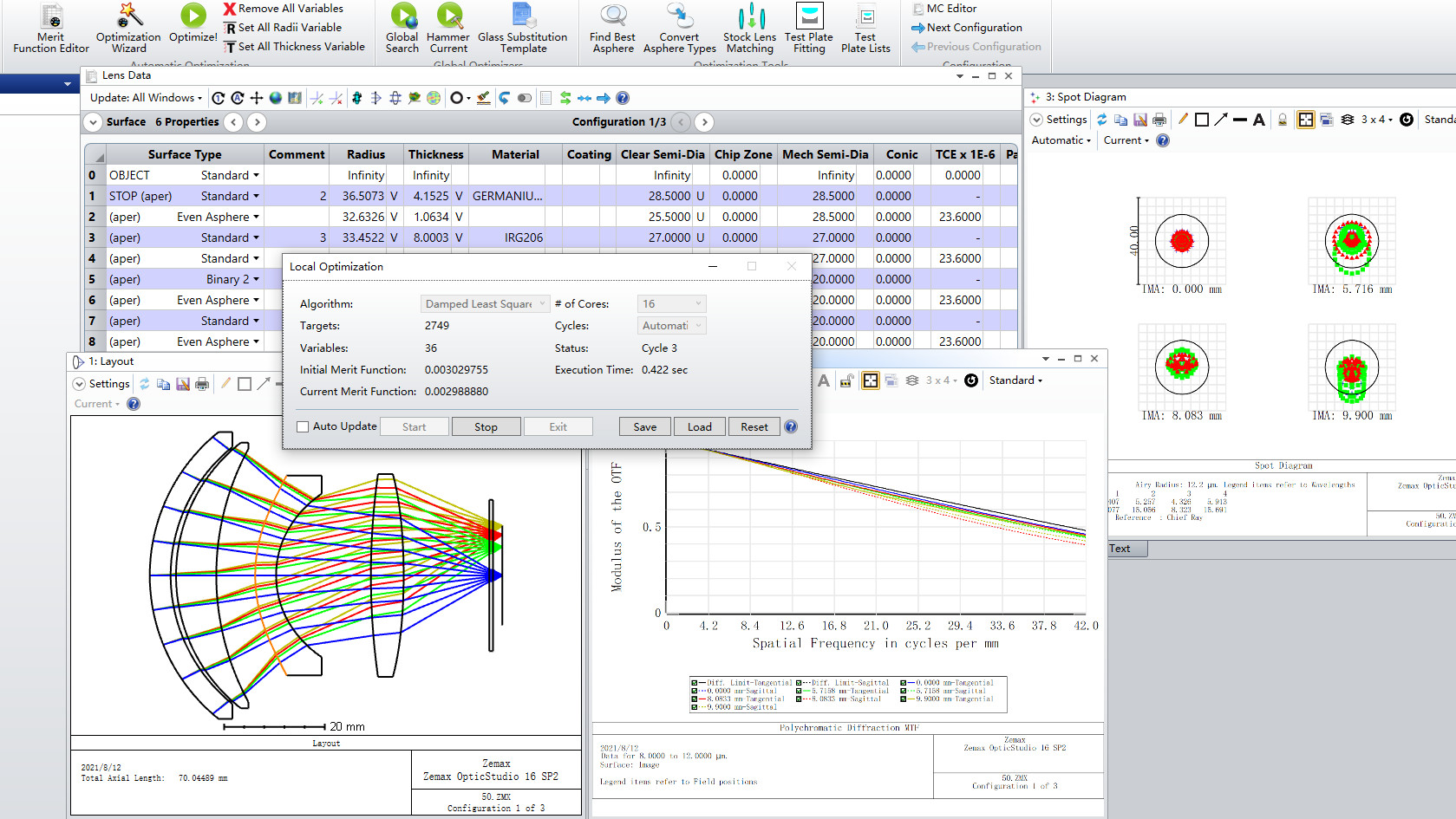This screenshot has height=819, width=1456.
Task: Click the Load button
Action: (699, 426)
